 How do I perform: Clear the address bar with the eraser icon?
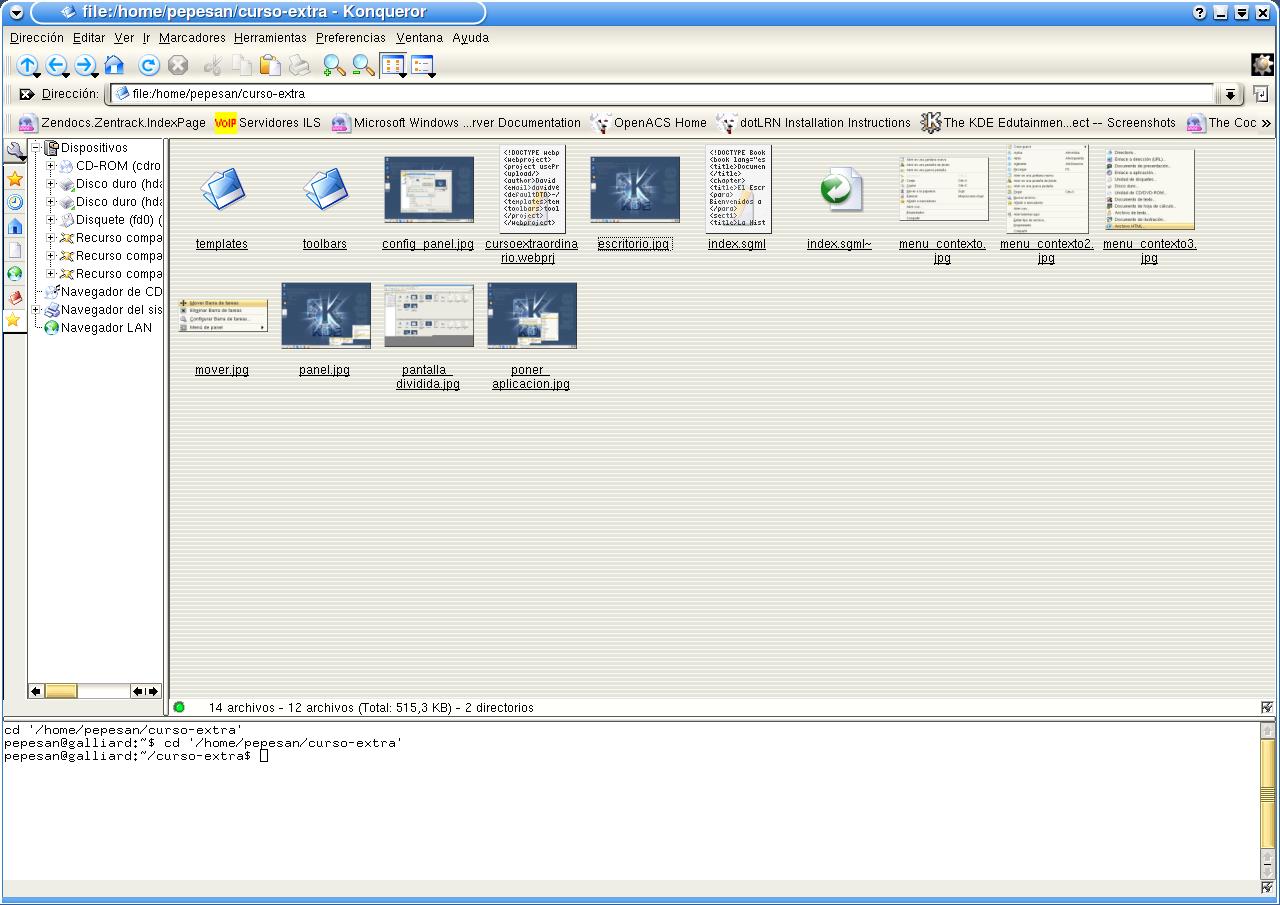(27, 94)
